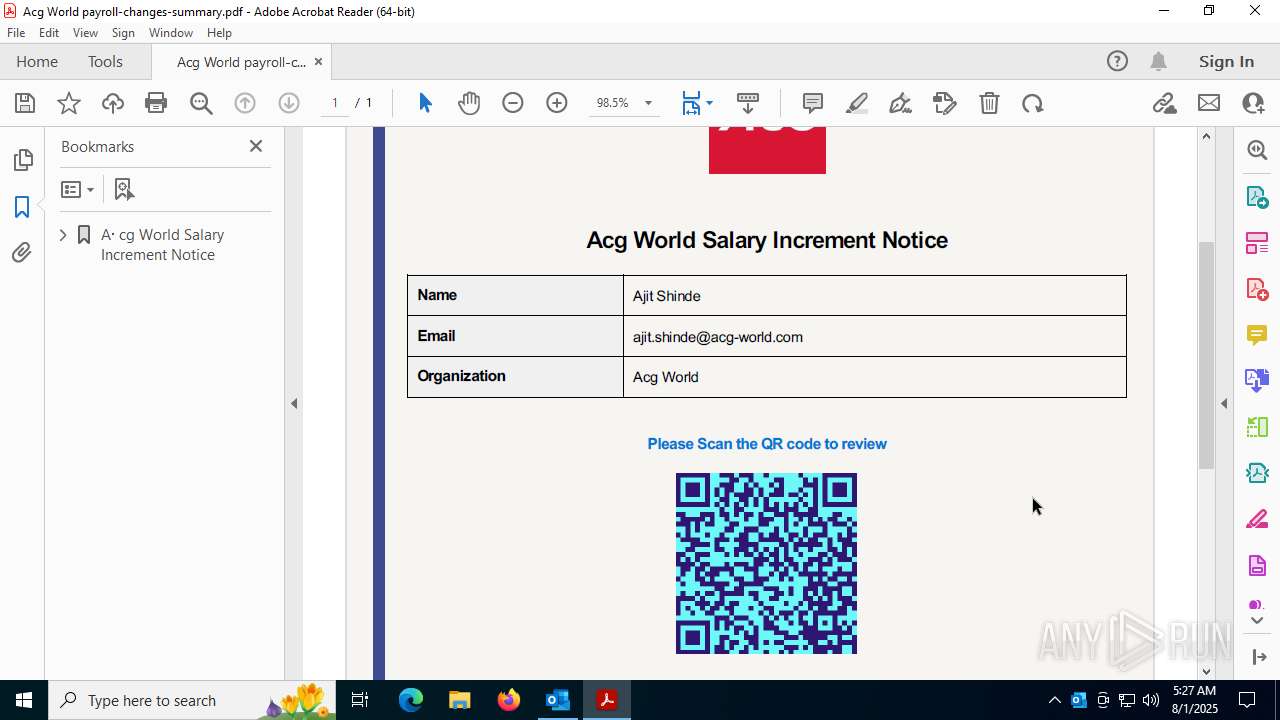Save the PDF with the floppy disk icon
The height and width of the screenshot is (720, 1280).
pos(25,103)
